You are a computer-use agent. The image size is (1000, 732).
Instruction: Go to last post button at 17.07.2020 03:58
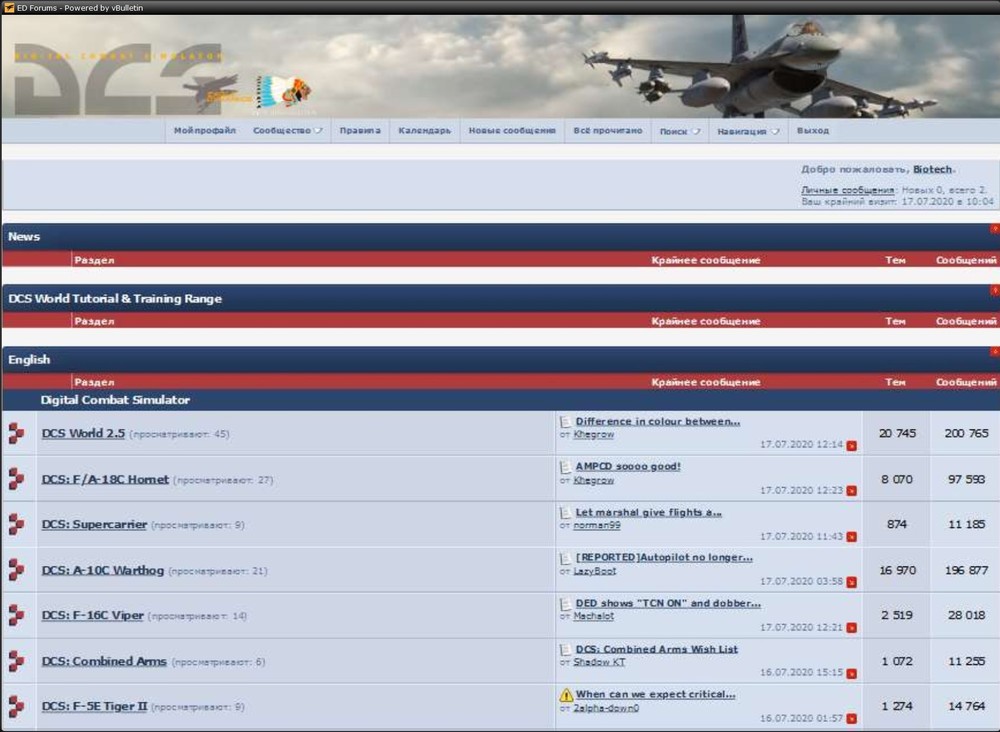851,582
